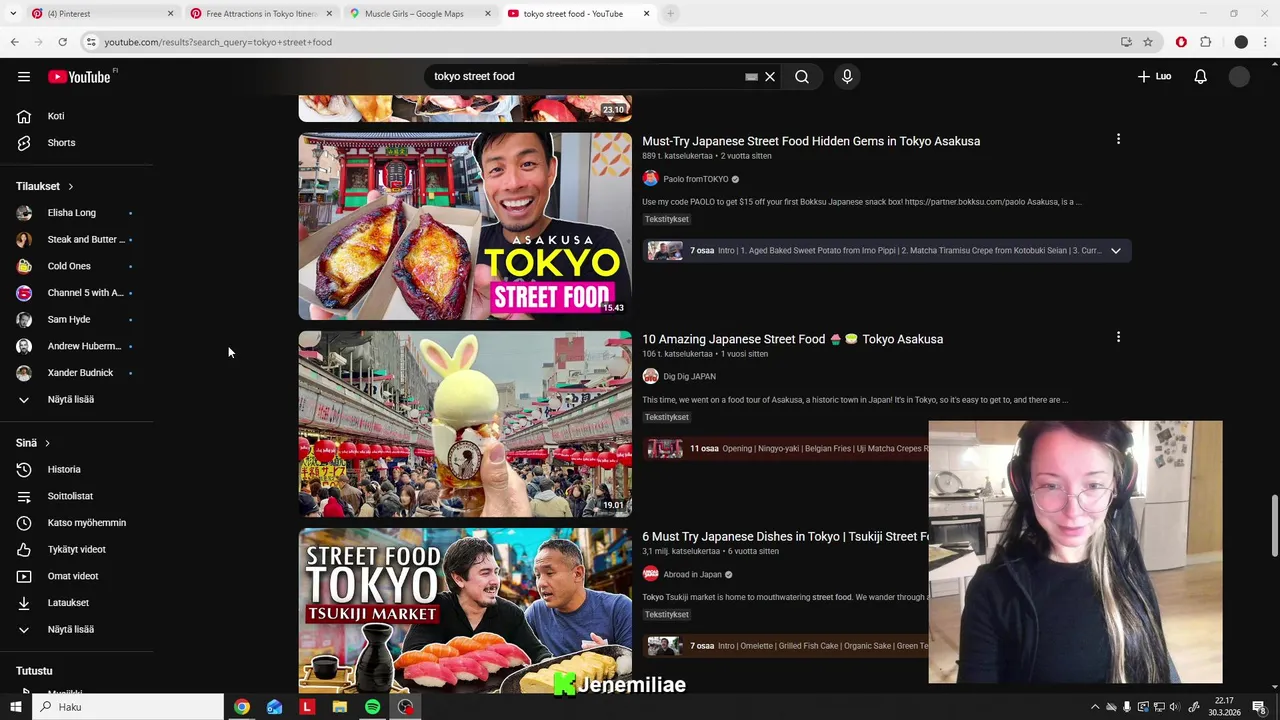Open the YouTube hamburger guide menu
The height and width of the screenshot is (720, 1280).
click(x=24, y=76)
